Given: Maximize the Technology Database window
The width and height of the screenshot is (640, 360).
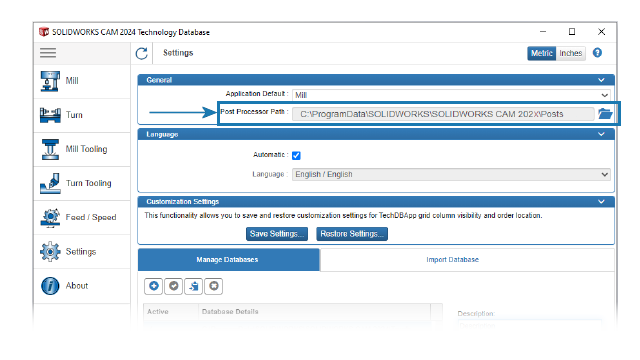Looking at the screenshot, I should point(572,32).
